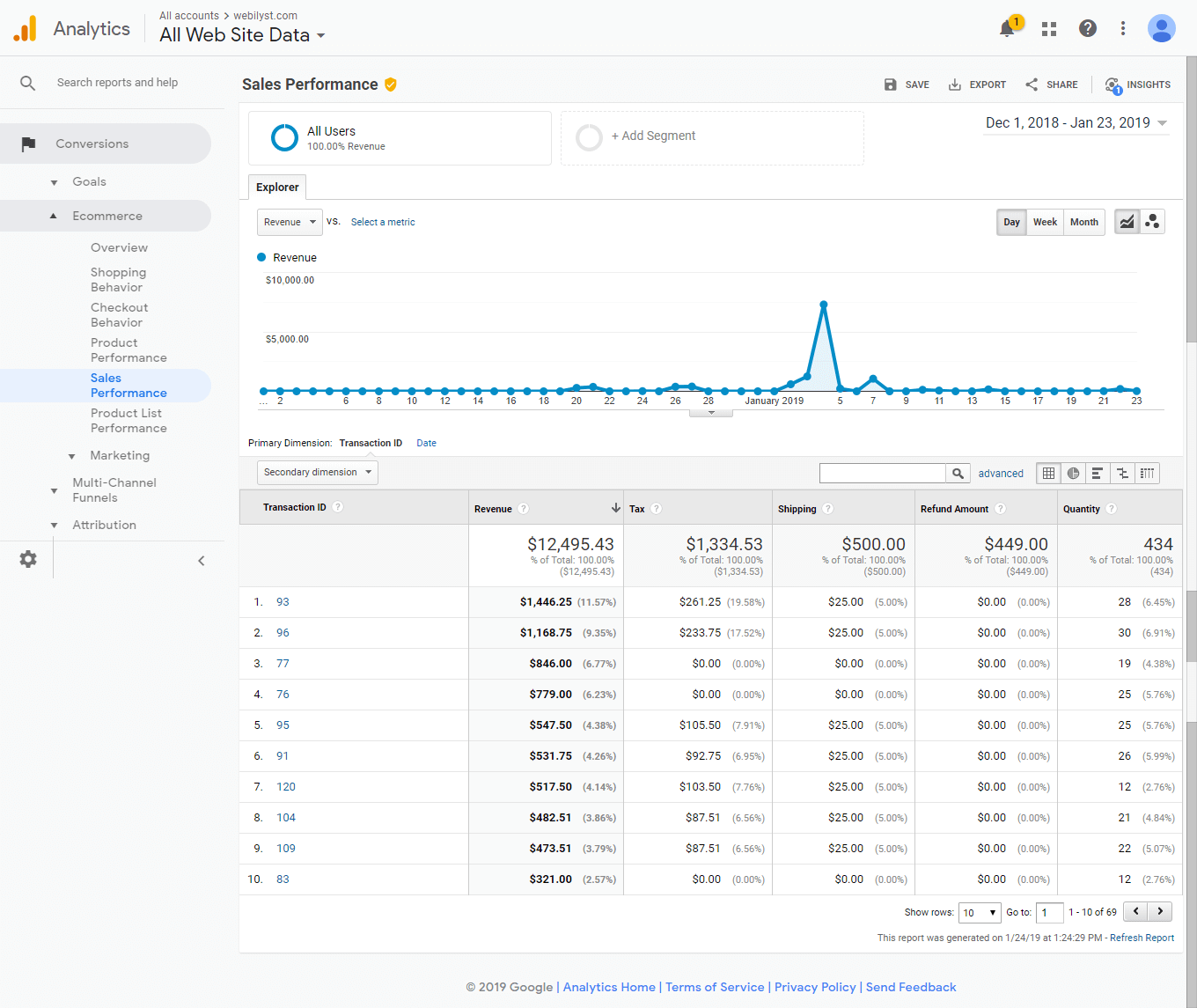Open the date range picker
This screenshot has height=1008, width=1197.
coord(1076,123)
